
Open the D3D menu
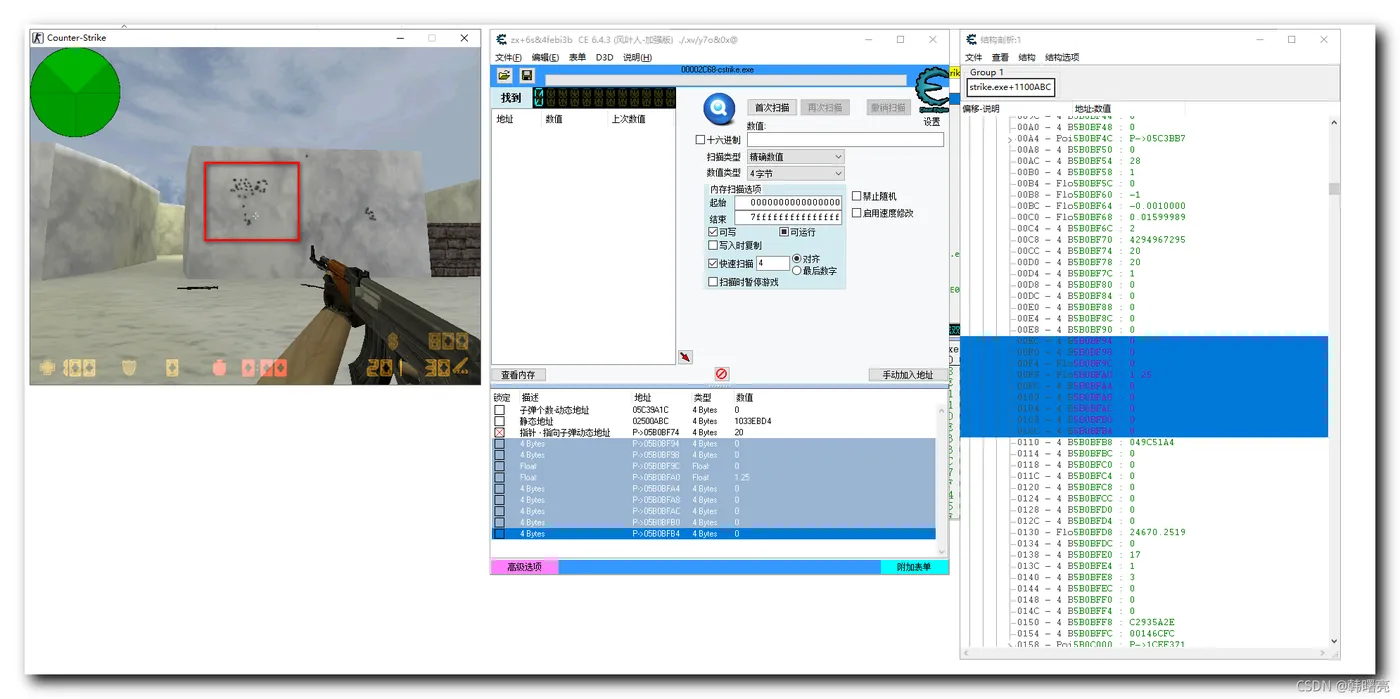click(x=605, y=58)
